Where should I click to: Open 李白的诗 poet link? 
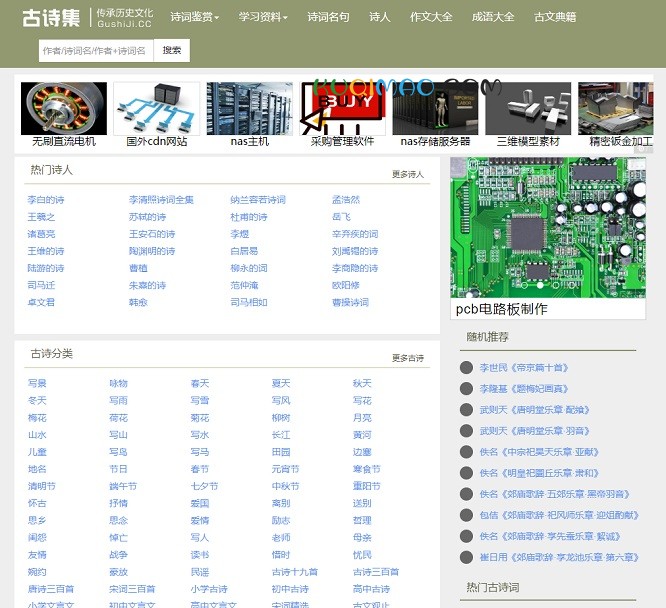click(46, 200)
